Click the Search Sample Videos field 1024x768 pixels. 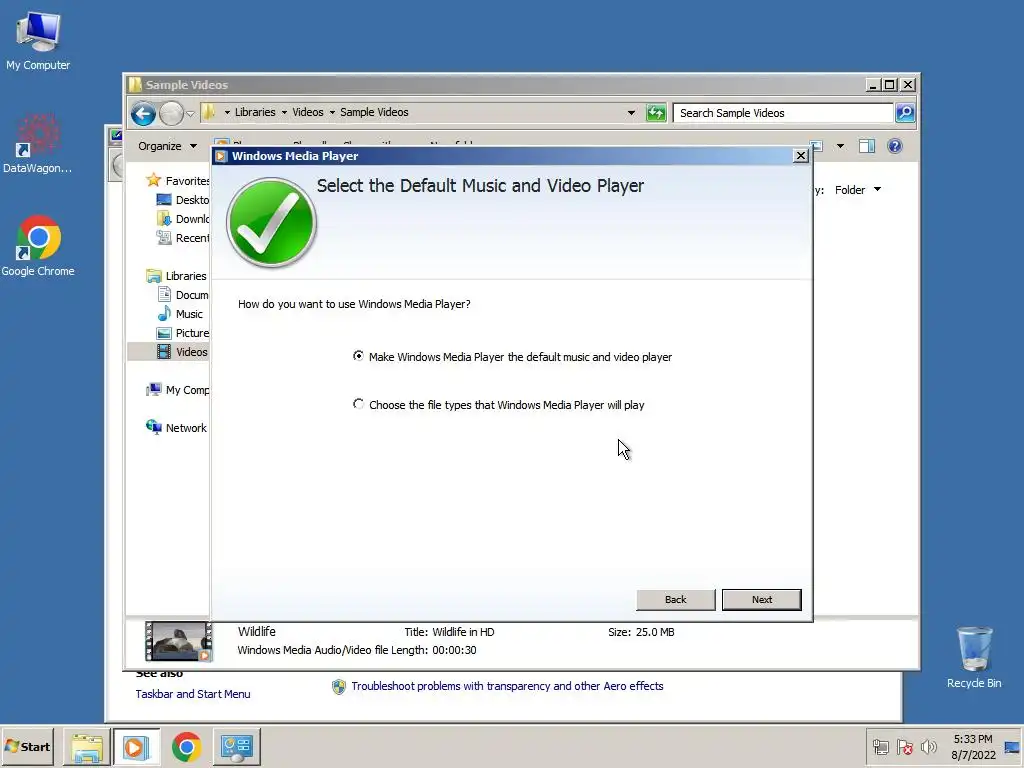click(x=782, y=113)
